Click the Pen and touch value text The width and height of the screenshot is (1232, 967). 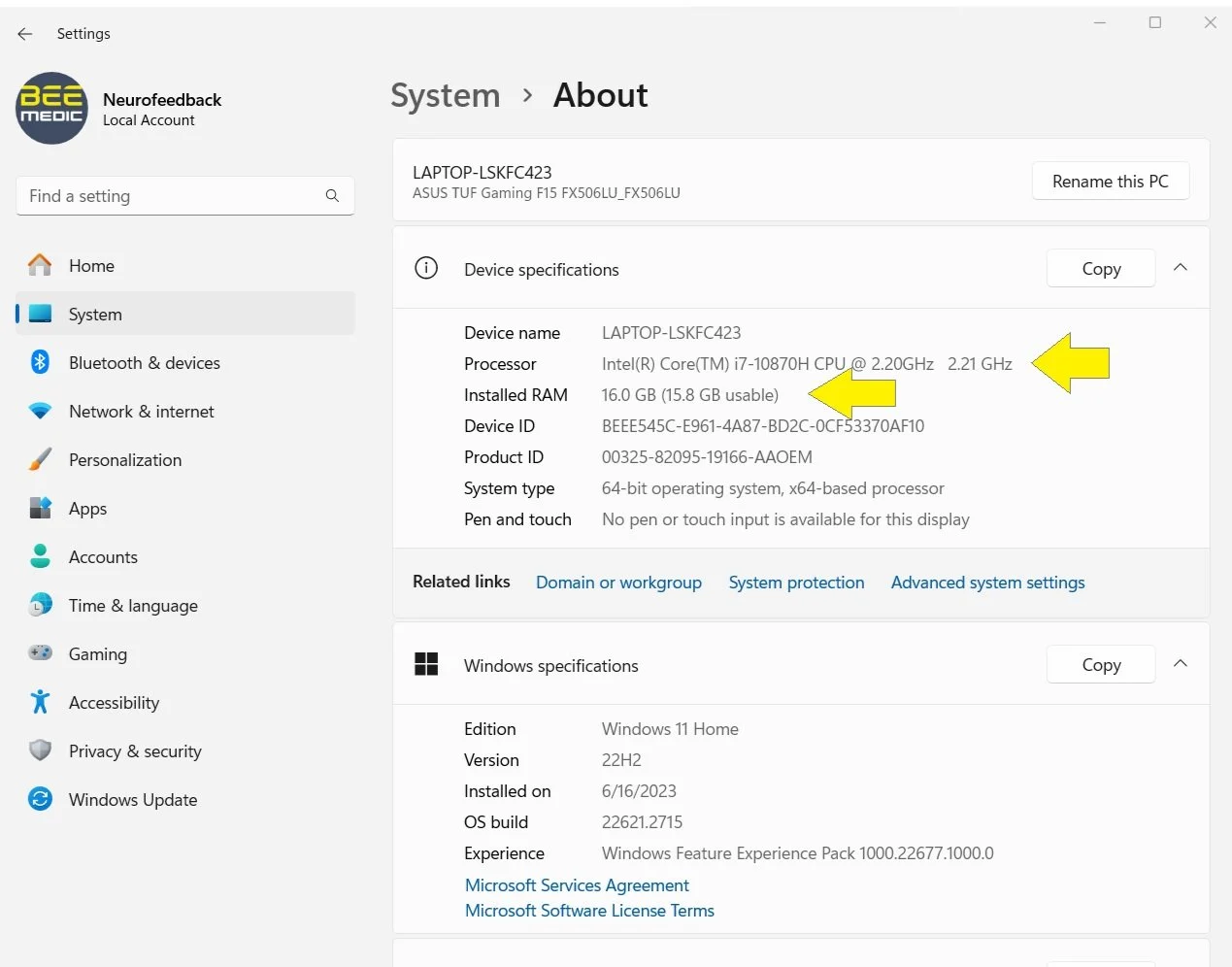[x=785, y=519]
